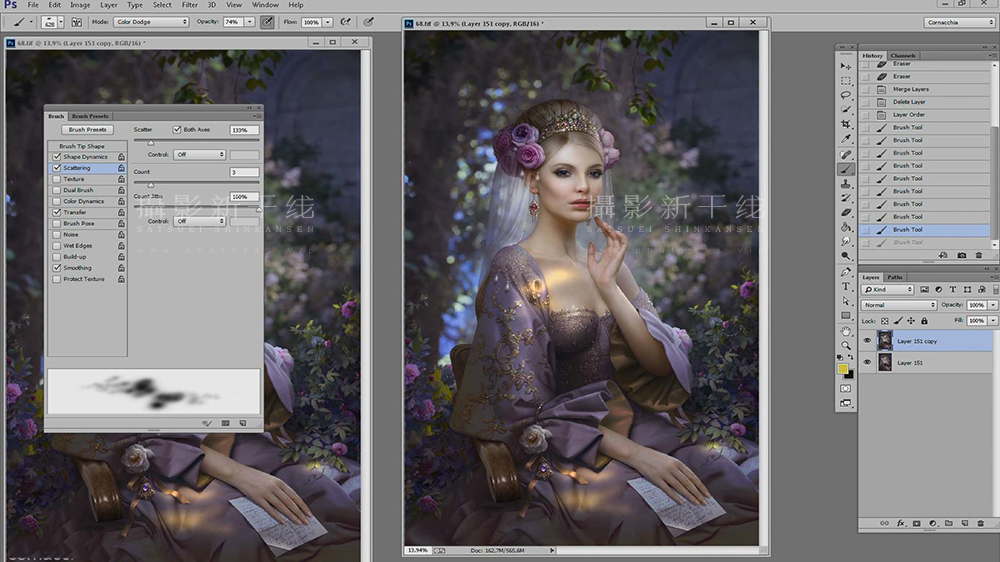Hide Layer 151 visibility eye

[x=867, y=362]
